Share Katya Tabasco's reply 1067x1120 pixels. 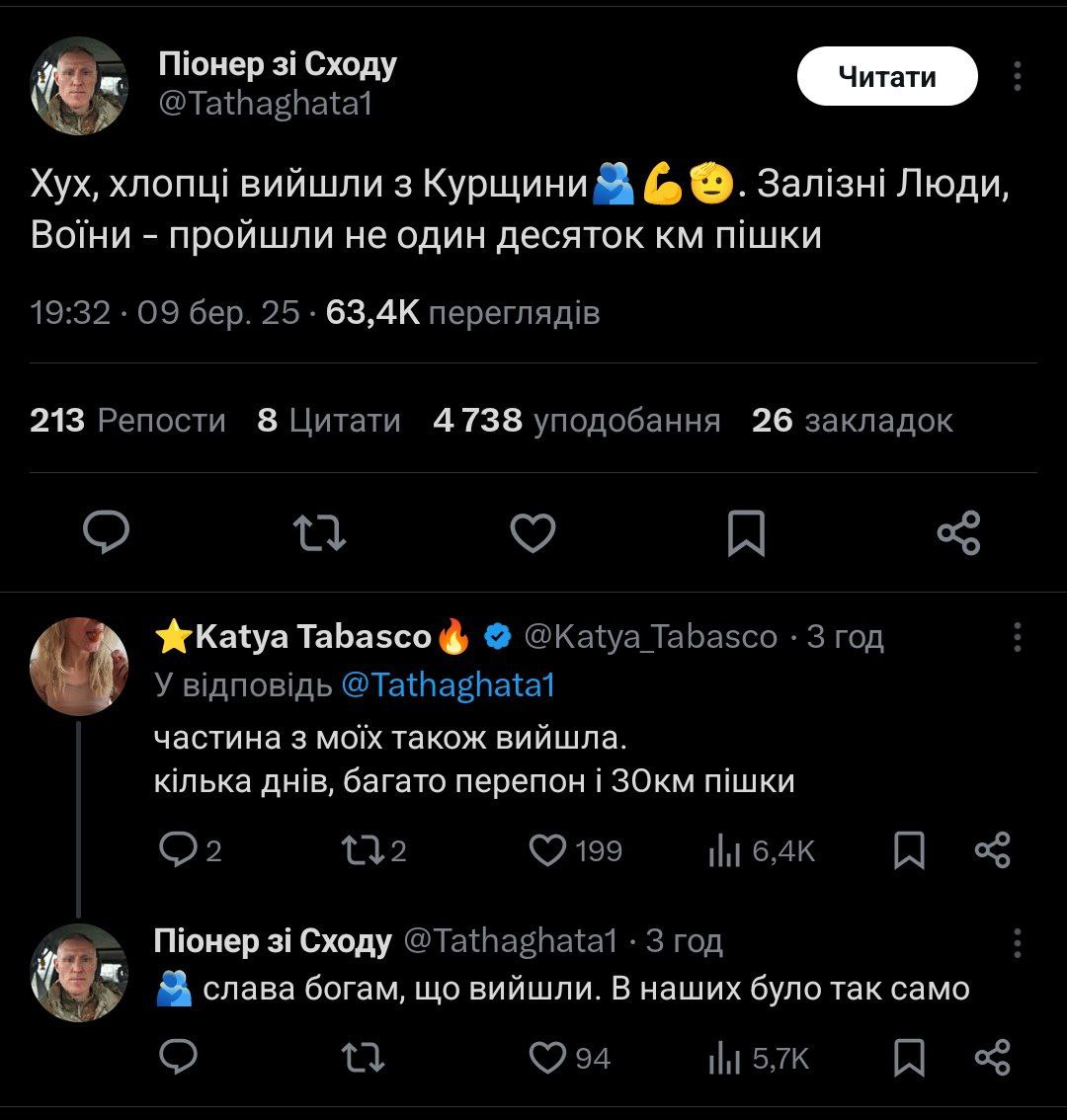(x=992, y=850)
